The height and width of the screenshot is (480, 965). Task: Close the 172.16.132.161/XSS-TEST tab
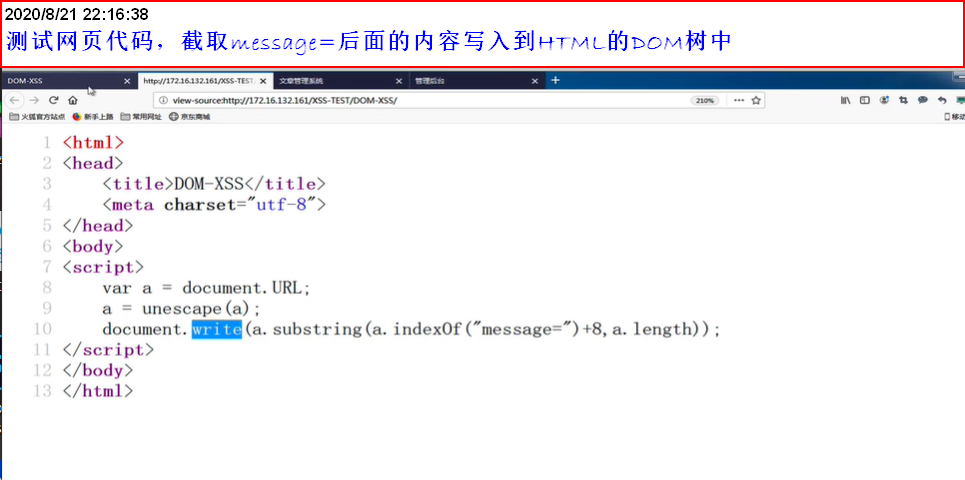coord(263,81)
